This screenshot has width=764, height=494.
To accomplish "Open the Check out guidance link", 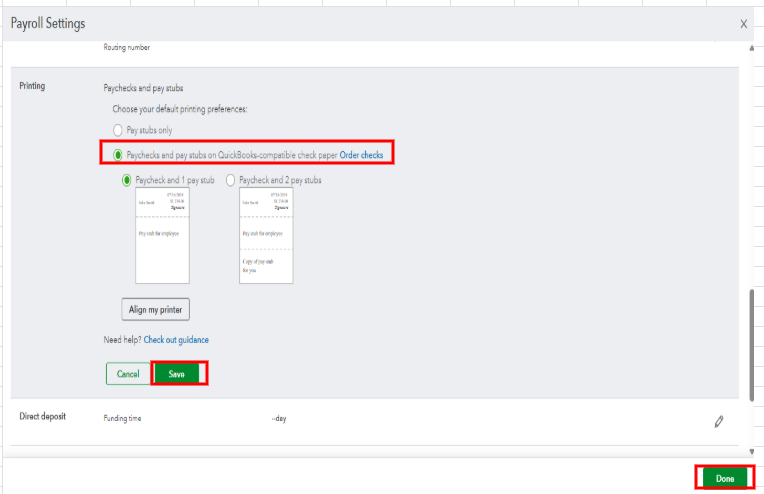I will tap(176, 340).
